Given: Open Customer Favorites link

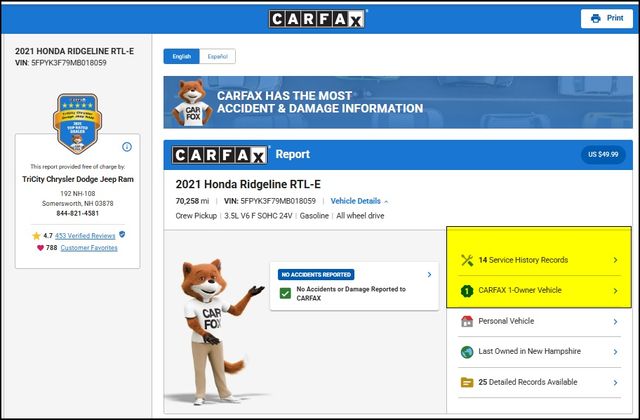Looking at the screenshot, I should 89,248.
